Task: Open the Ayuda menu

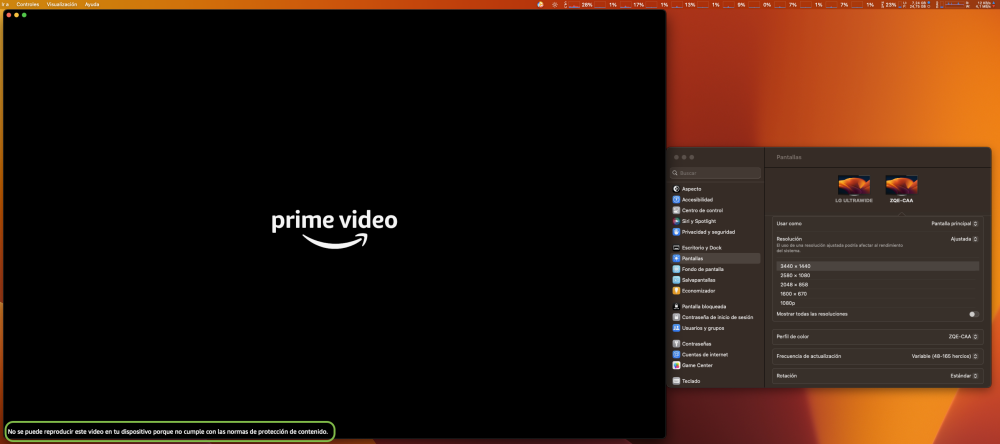Action: pyautogui.click(x=92, y=4)
